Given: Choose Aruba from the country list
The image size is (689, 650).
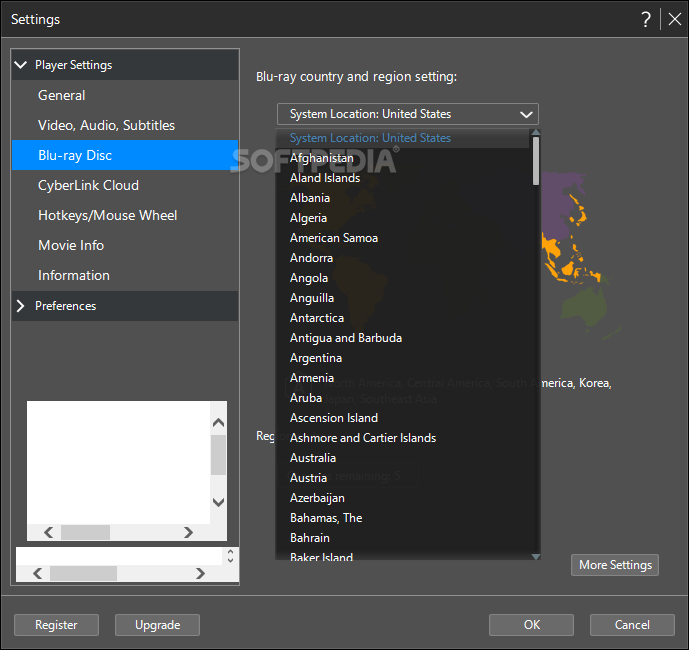Looking at the screenshot, I should point(403,398).
